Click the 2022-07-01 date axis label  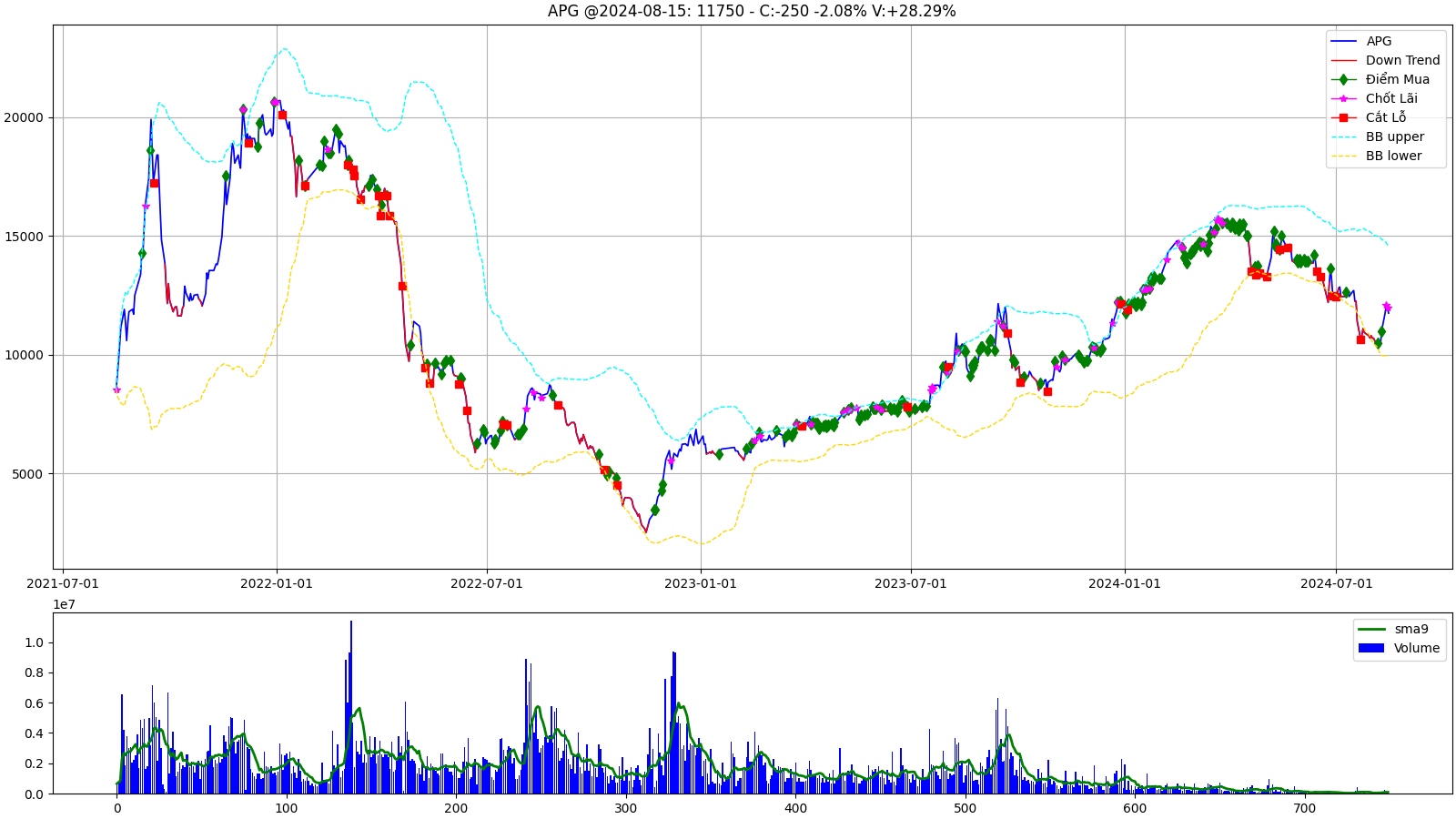487,583
